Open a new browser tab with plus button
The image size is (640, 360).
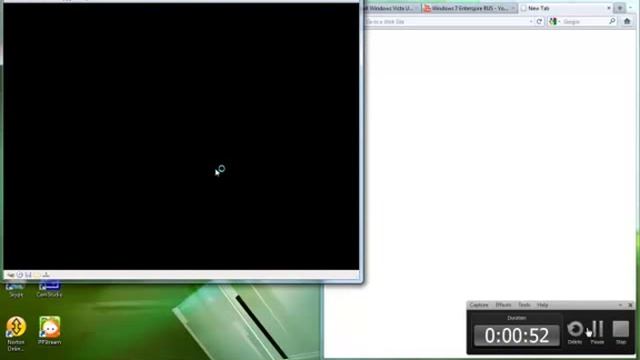620,8
